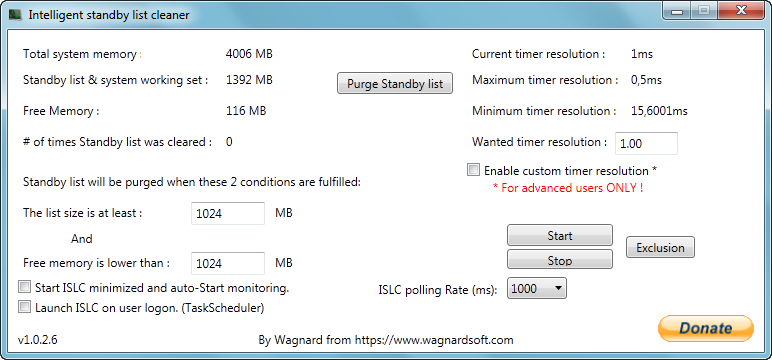Start the standby list monitoring
The image size is (772, 360).
(x=560, y=235)
